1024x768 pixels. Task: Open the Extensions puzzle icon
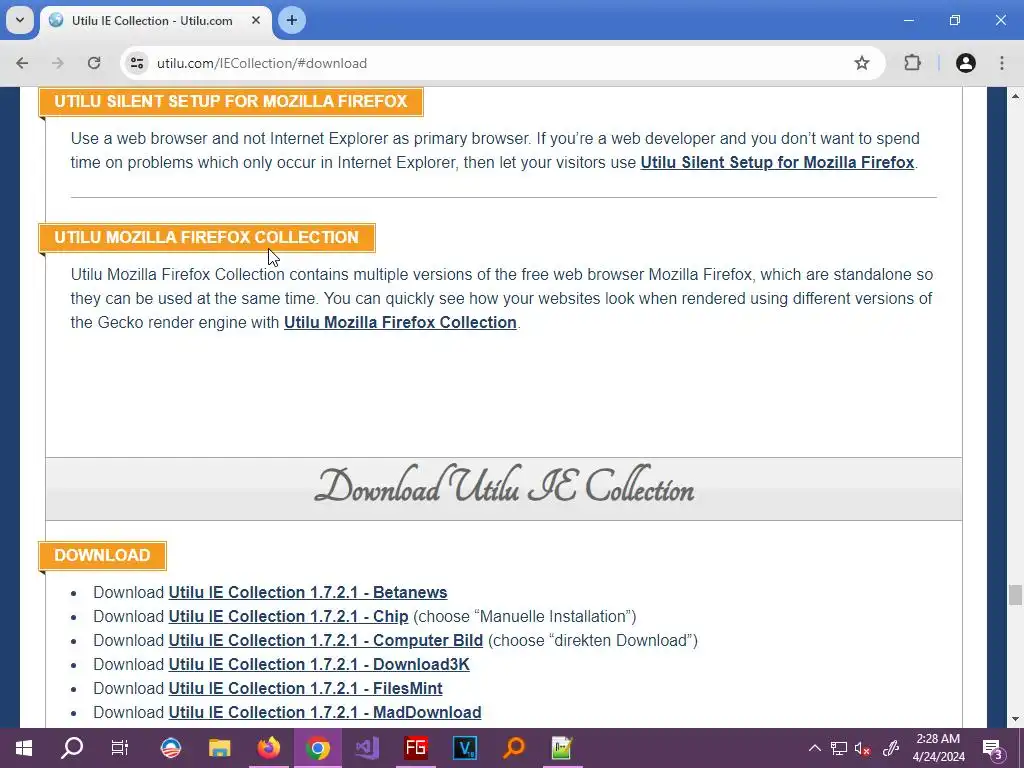tap(912, 63)
